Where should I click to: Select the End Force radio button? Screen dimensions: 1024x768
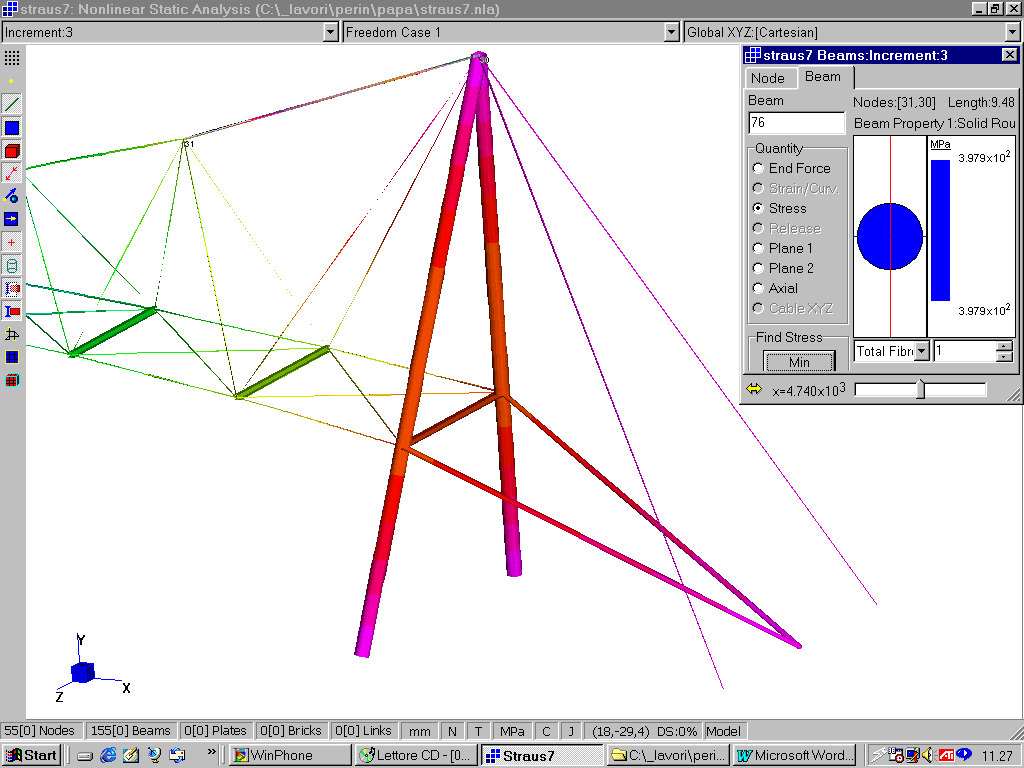759,169
